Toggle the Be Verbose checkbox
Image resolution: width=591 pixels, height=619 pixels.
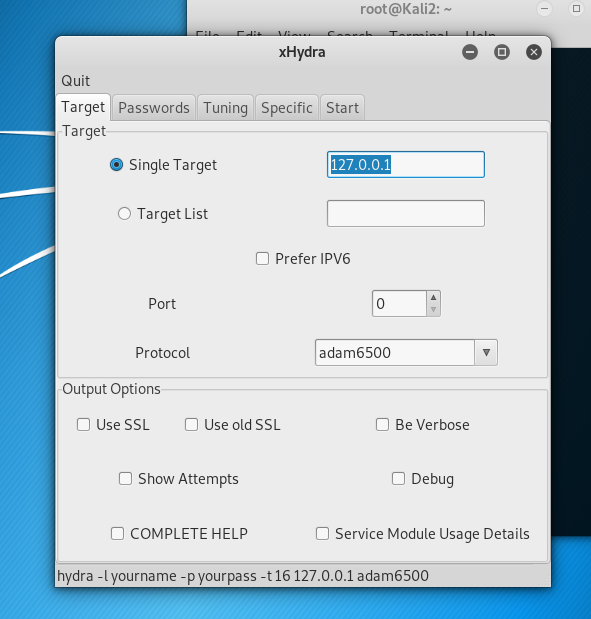pos(382,425)
